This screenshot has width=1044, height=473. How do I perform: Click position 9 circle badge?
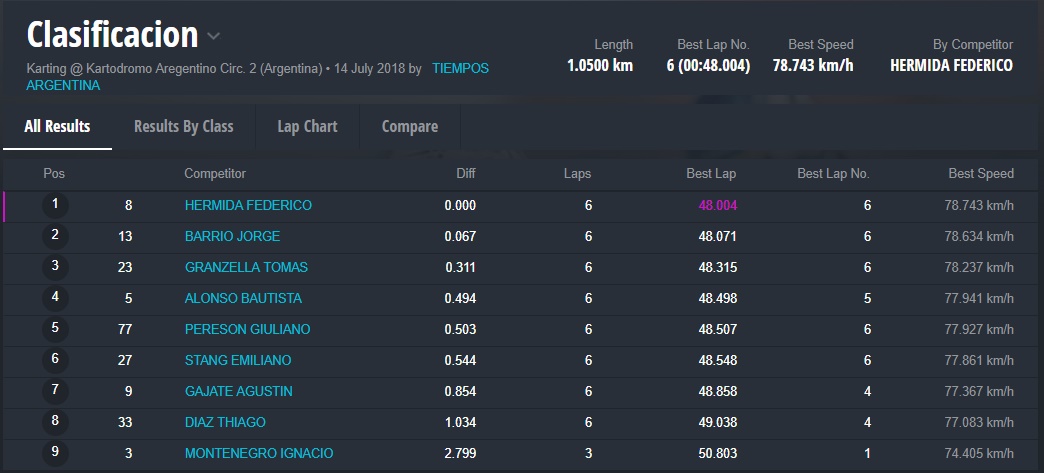tap(55, 452)
